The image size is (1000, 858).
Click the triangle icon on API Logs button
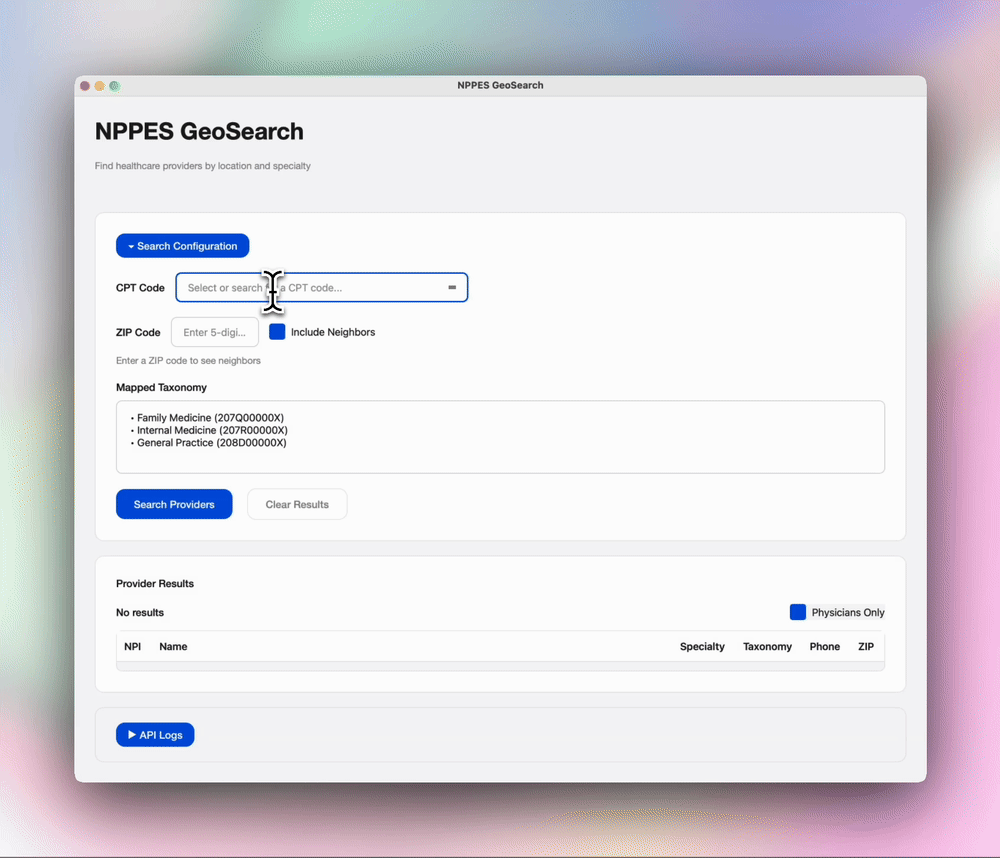point(133,734)
